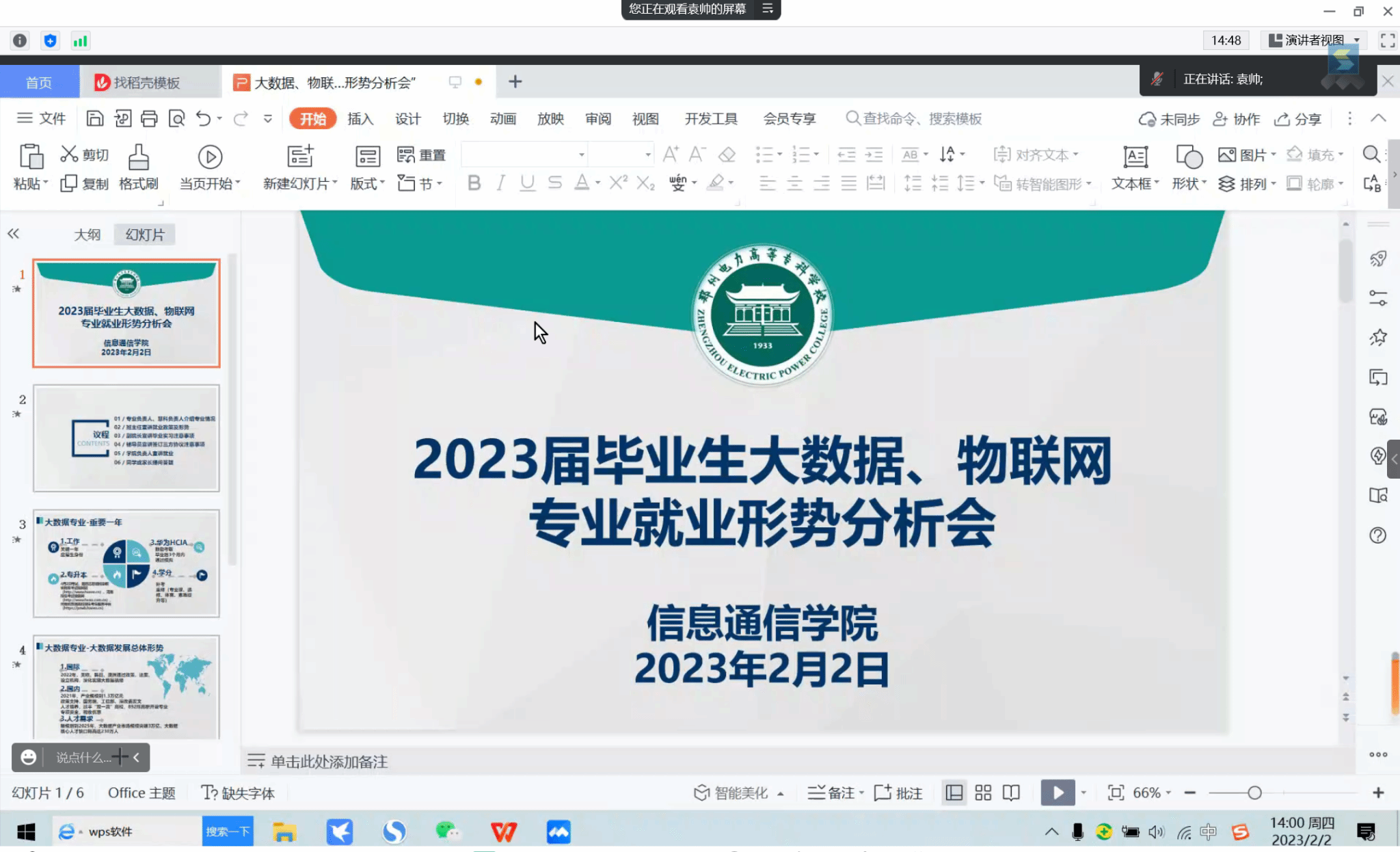
Task: Click the 协作 collaborate button
Action: point(1236,119)
